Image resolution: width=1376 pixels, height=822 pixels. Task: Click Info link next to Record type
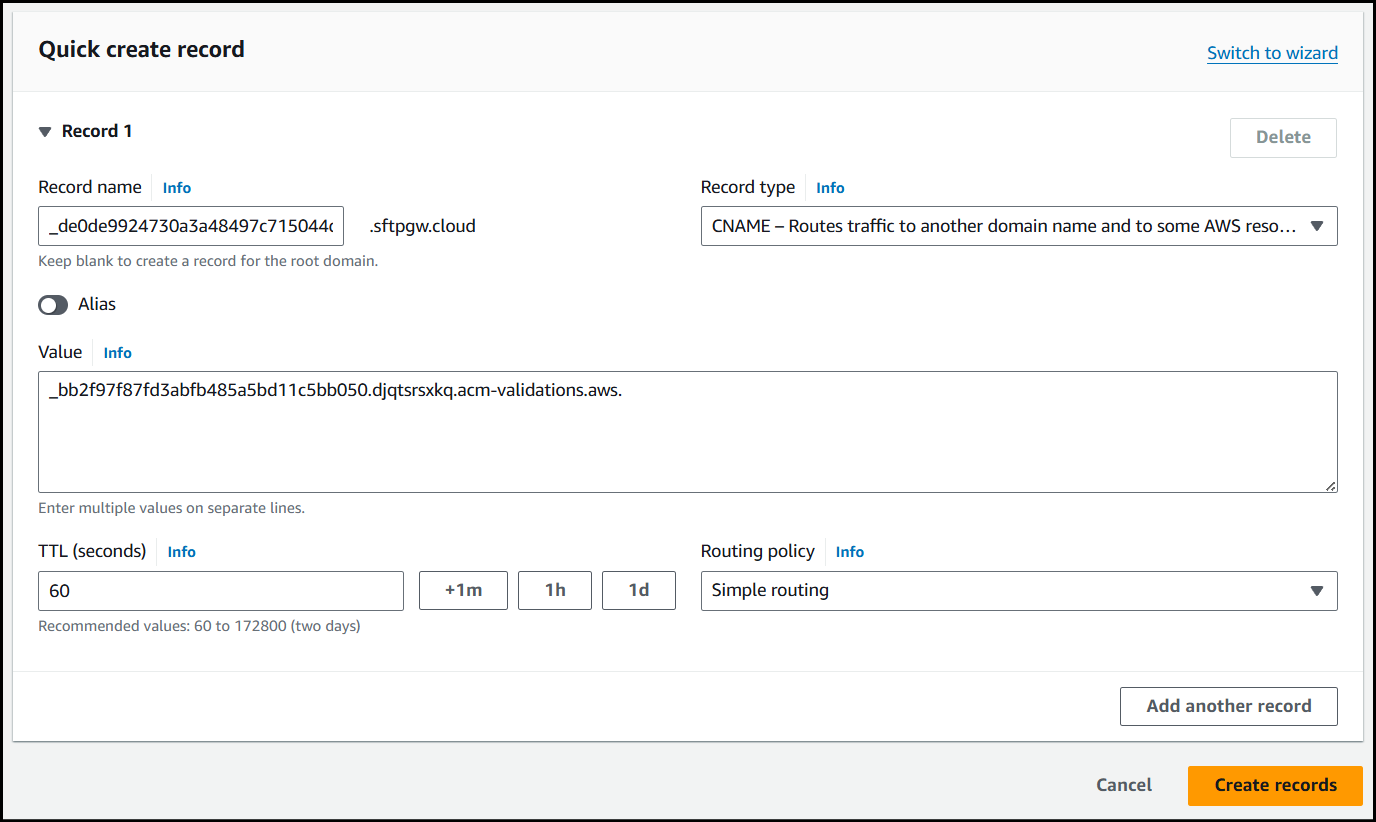pos(830,188)
